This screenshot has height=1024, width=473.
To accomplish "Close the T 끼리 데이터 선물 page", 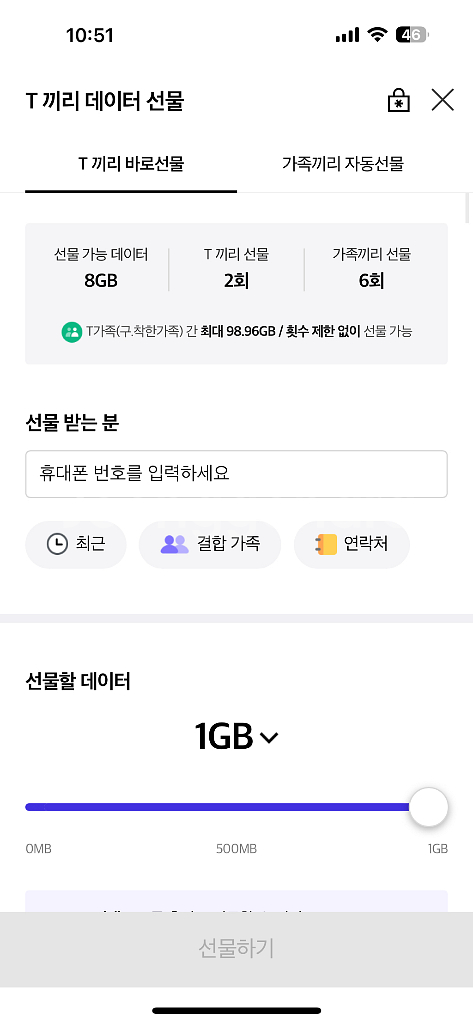I will [x=443, y=100].
